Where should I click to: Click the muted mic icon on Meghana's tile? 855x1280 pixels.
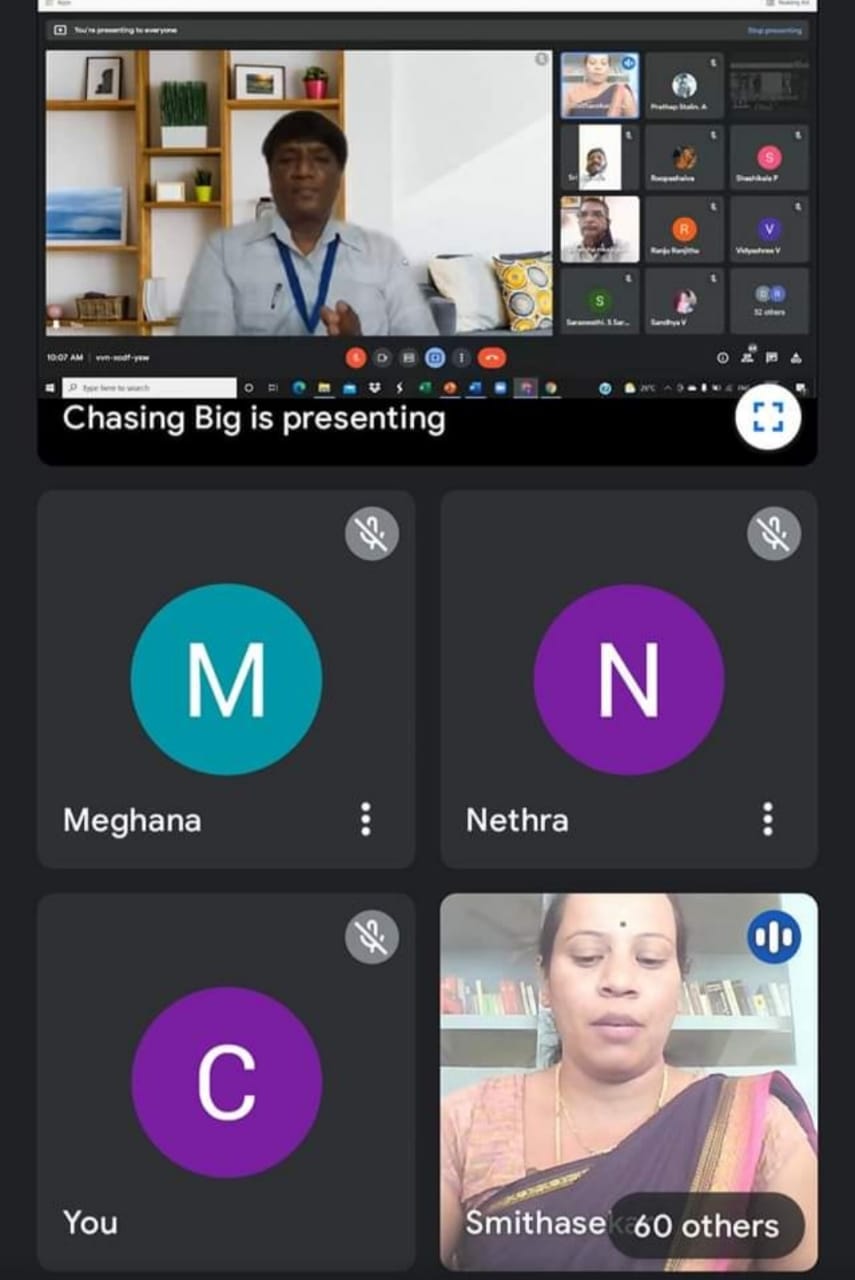click(x=372, y=533)
